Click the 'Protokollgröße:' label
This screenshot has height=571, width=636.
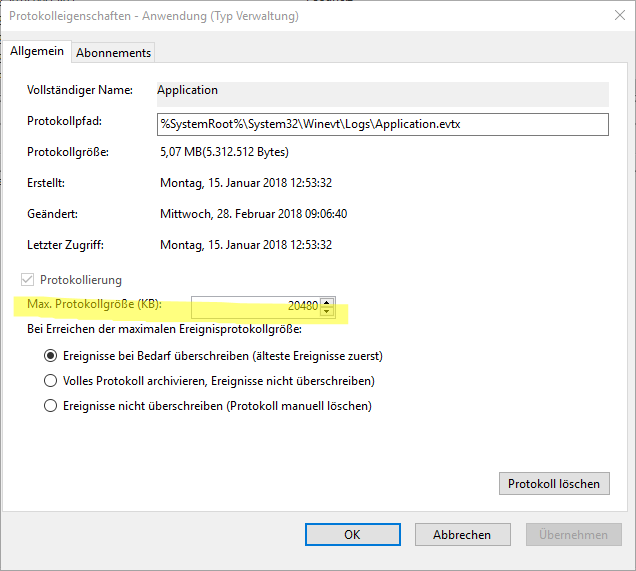pos(68,152)
